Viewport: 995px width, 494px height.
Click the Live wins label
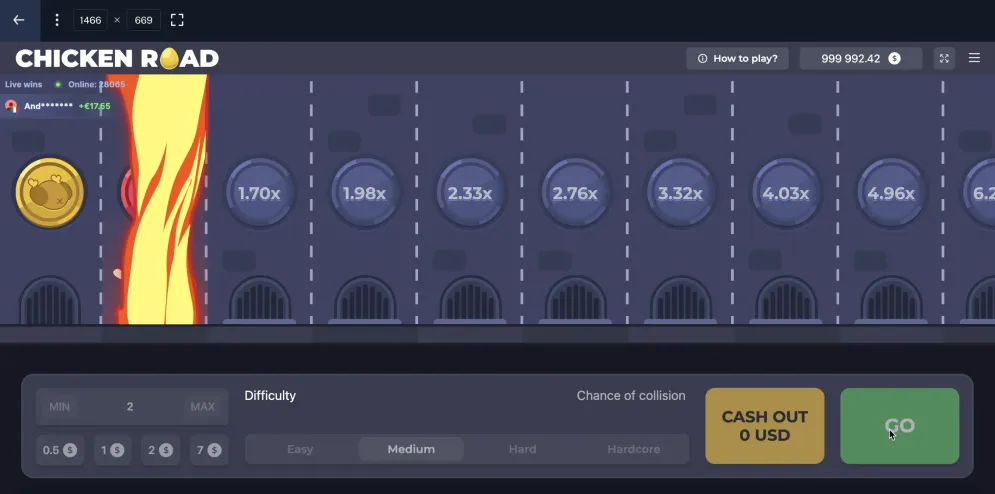coord(23,84)
